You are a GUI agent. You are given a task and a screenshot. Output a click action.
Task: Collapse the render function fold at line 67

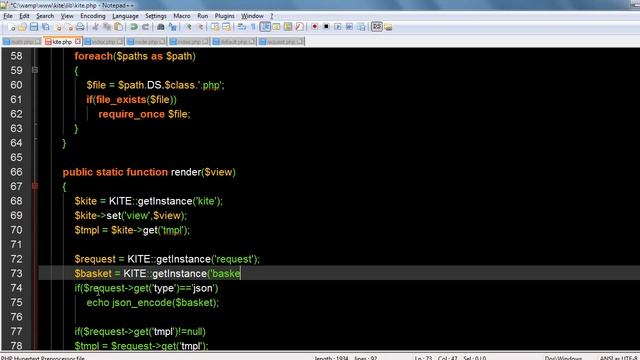click(35, 186)
